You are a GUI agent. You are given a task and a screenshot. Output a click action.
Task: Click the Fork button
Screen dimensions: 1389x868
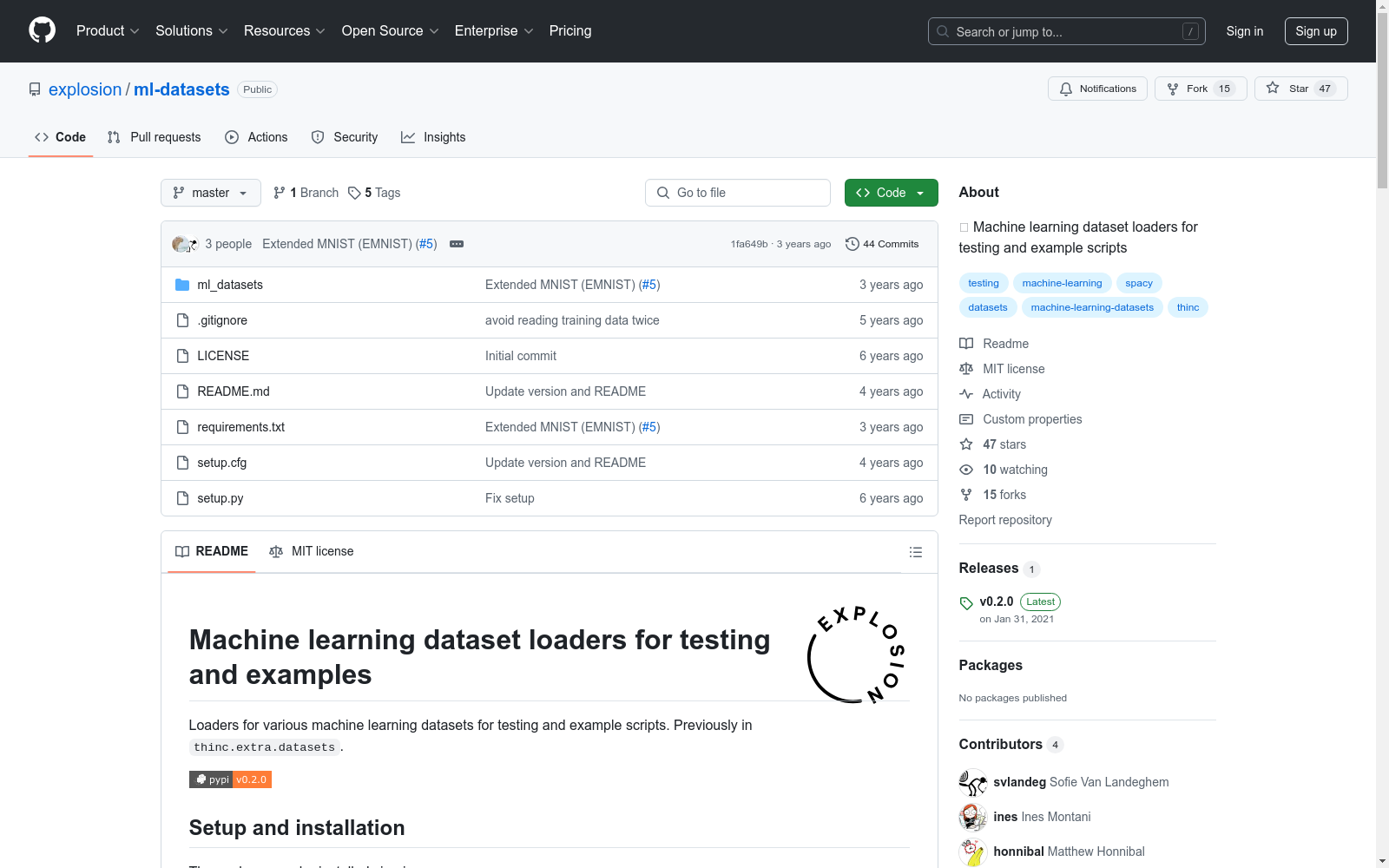coord(1201,89)
